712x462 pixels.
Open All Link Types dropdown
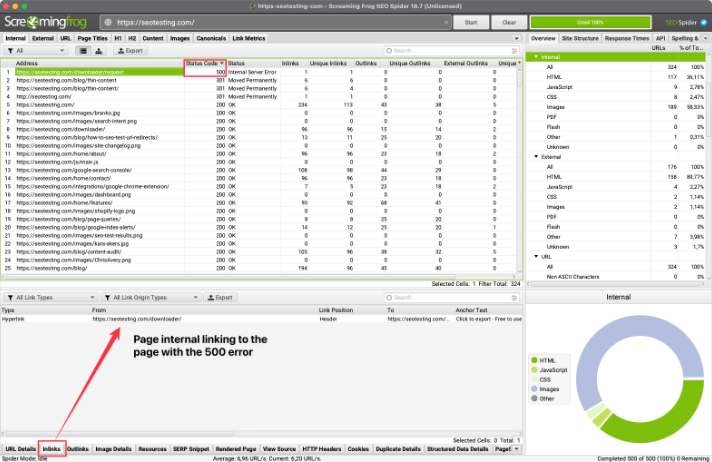click(x=51, y=298)
